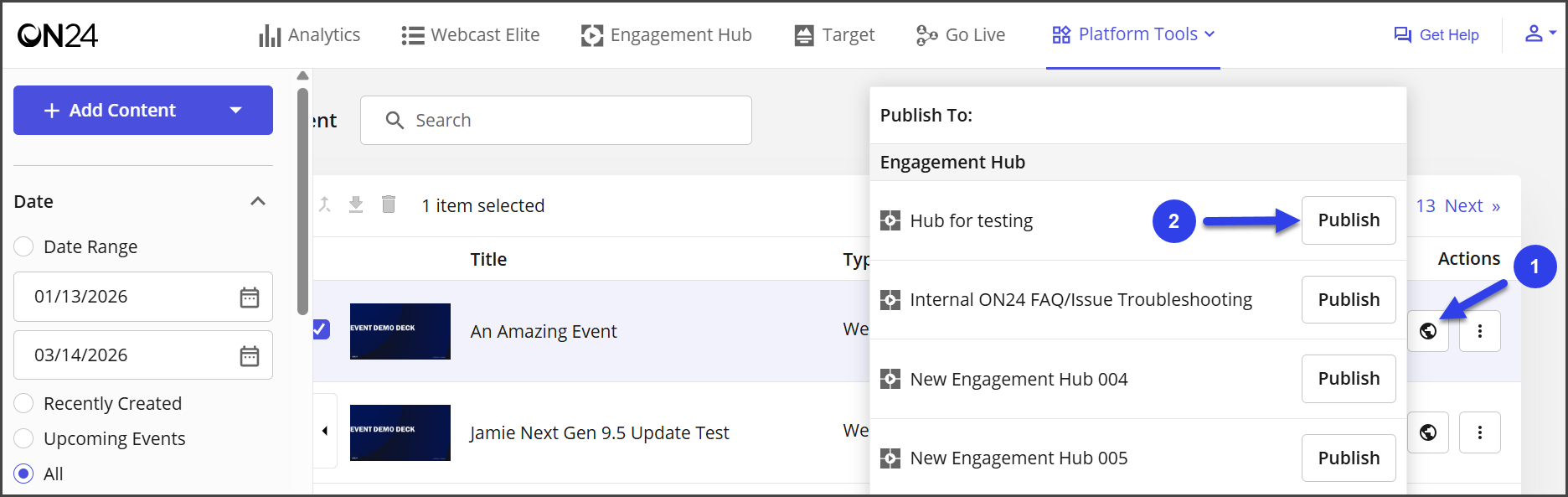Open the Target section

(x=834, y=35)
